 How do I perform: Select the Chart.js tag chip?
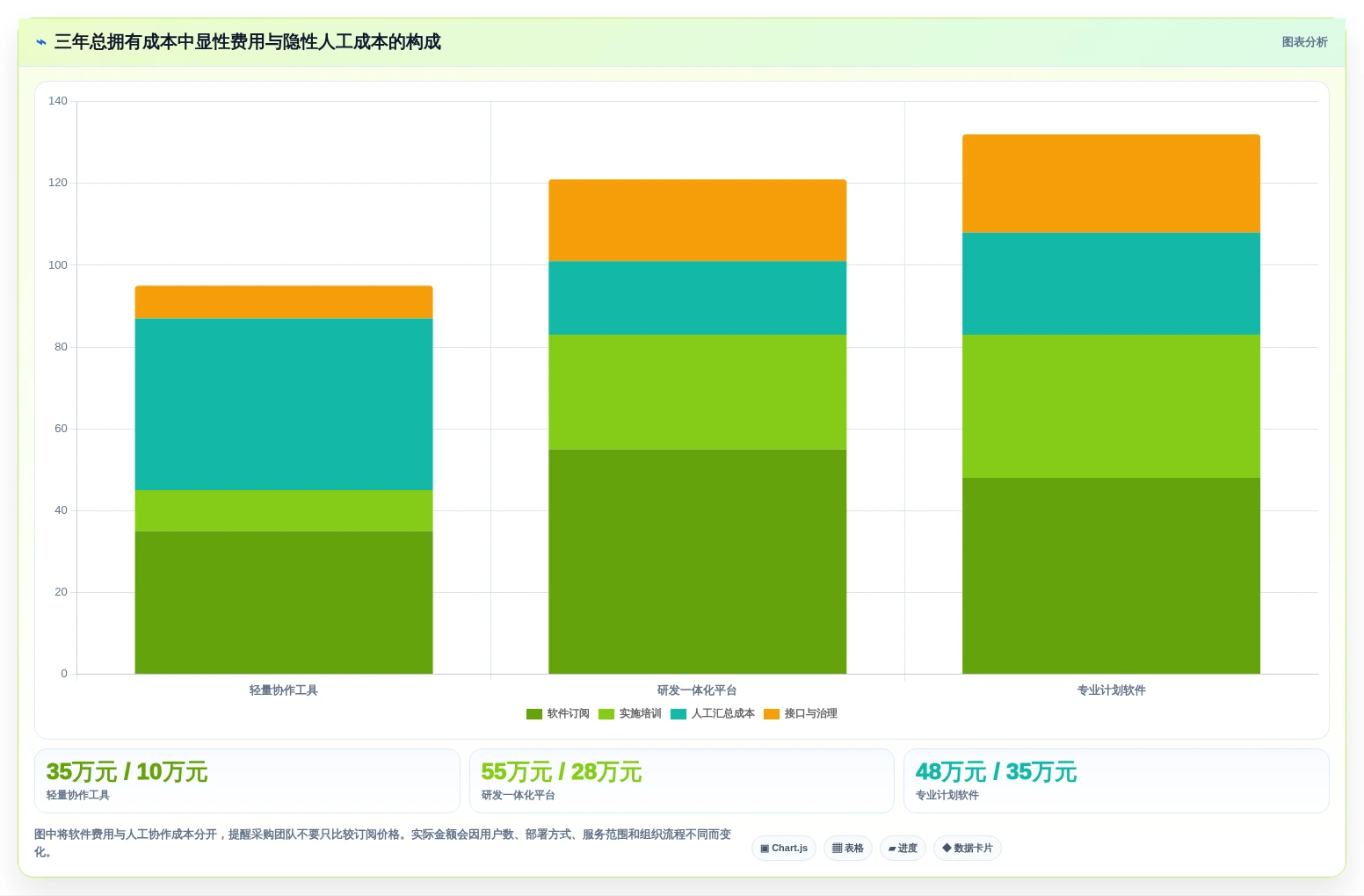[x=784, y=848]
